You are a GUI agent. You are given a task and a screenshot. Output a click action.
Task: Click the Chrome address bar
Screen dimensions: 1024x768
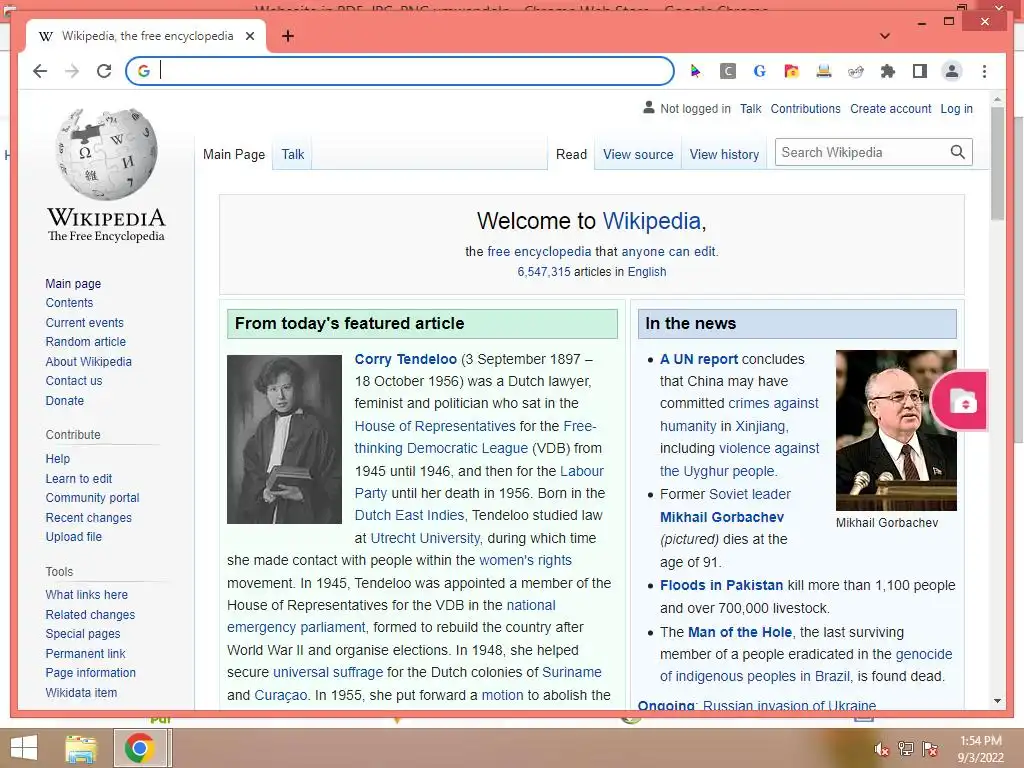click(400, 71)
